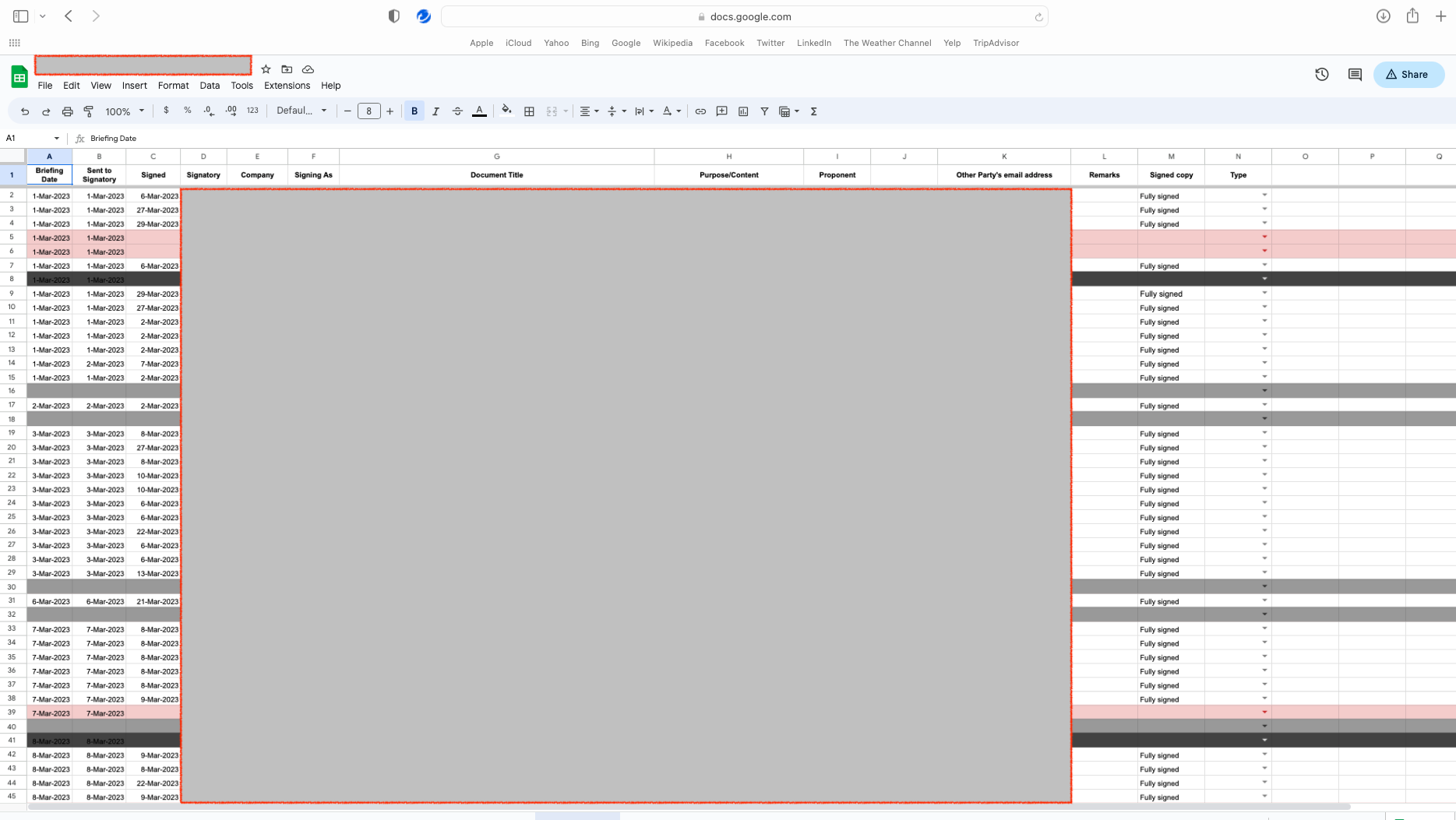This screenshot has height=820, width=1456.
Task: Click the Undo icon
Action: tap(25, 111)
